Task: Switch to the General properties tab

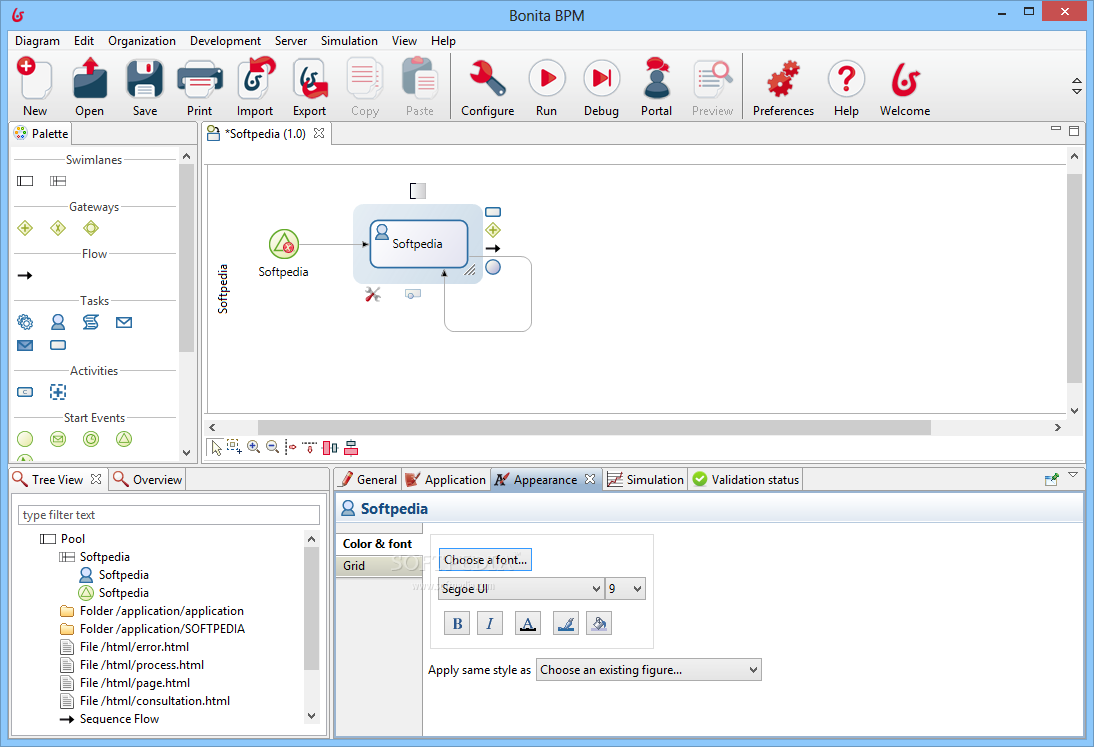Action: point(368,480)
